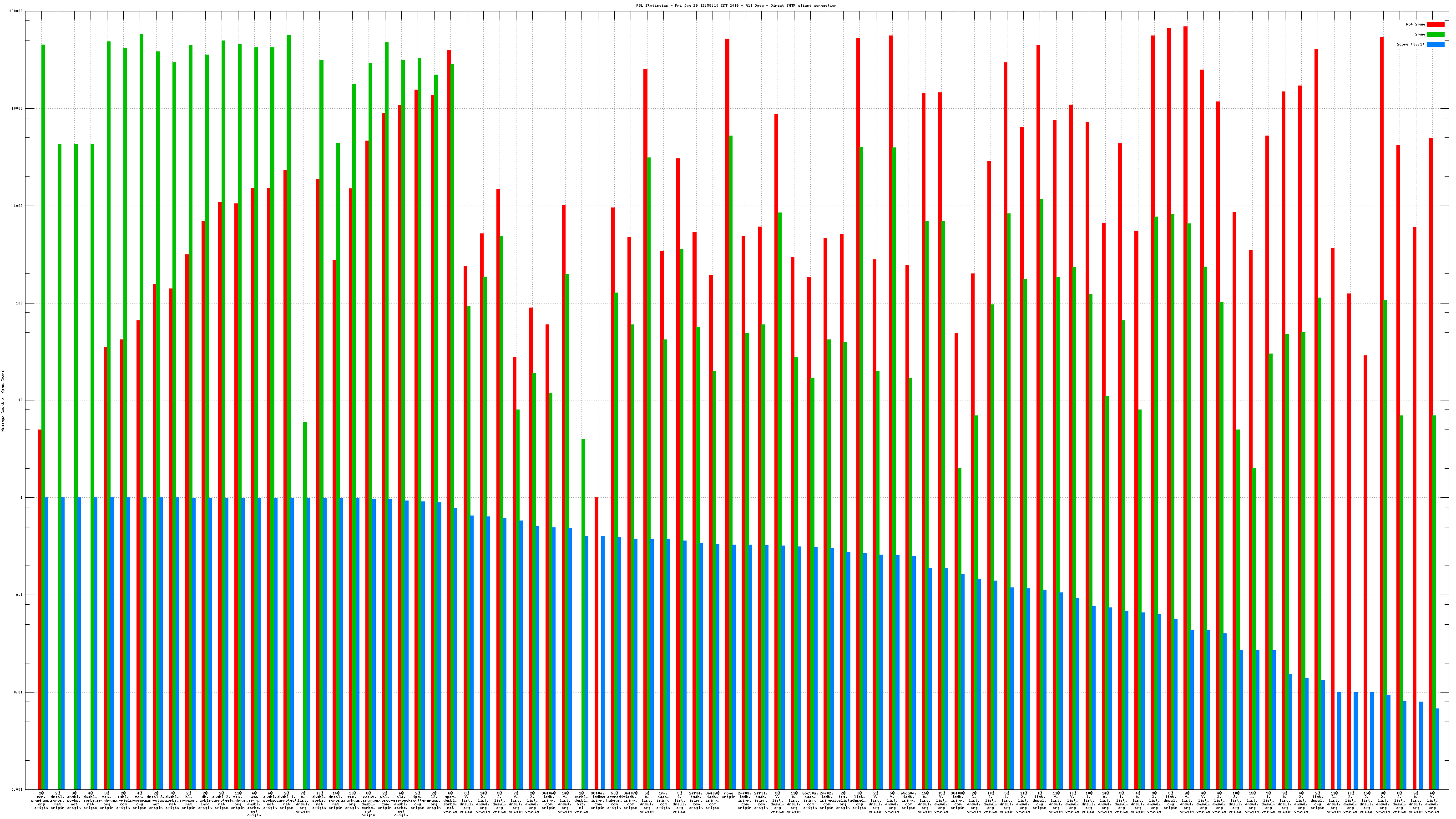This screenshot has width=1456, height=819.
Task: Click the RBL Statistics chart title
Action: [736, 5]
